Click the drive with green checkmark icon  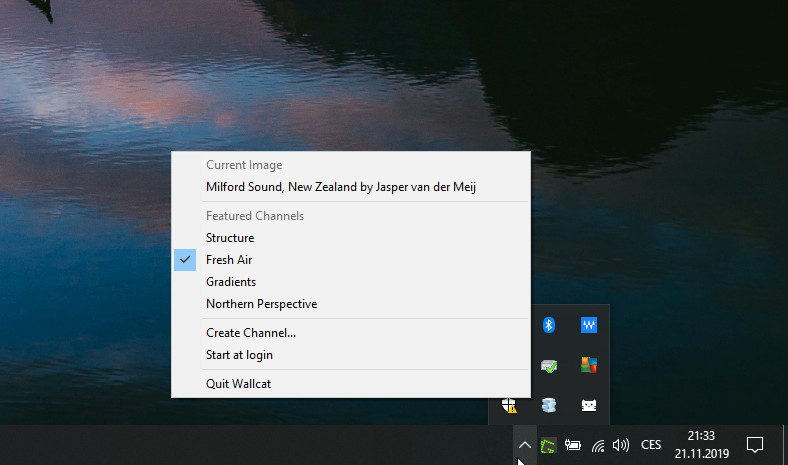pyautogui.click(x=549, y=365)
